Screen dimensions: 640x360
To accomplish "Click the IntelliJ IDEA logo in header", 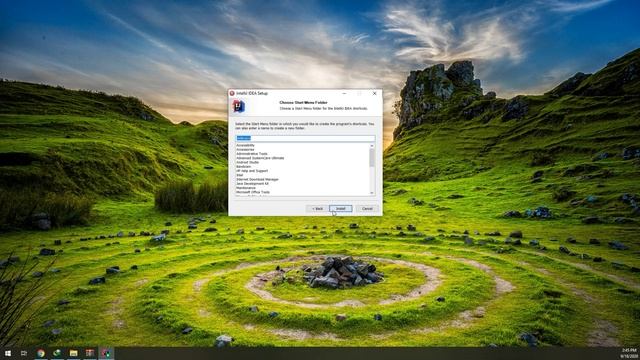I will click(239, 106).
